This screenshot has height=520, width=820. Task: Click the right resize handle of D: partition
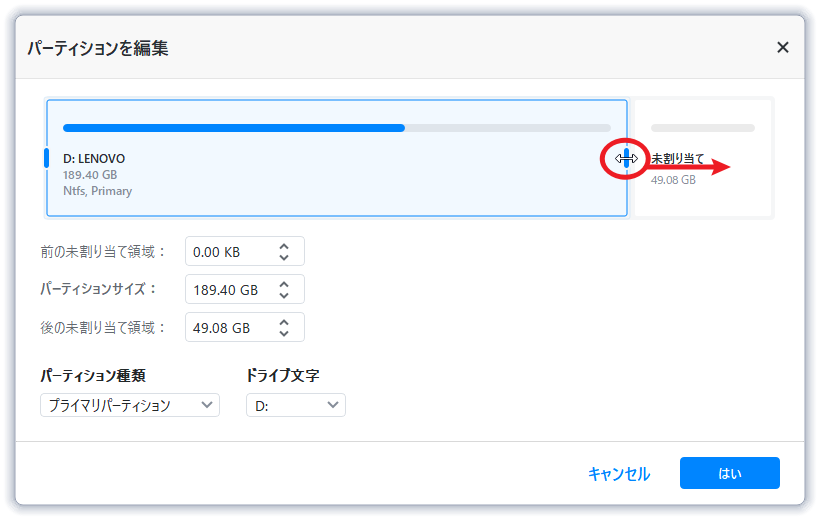click(627, 158)
